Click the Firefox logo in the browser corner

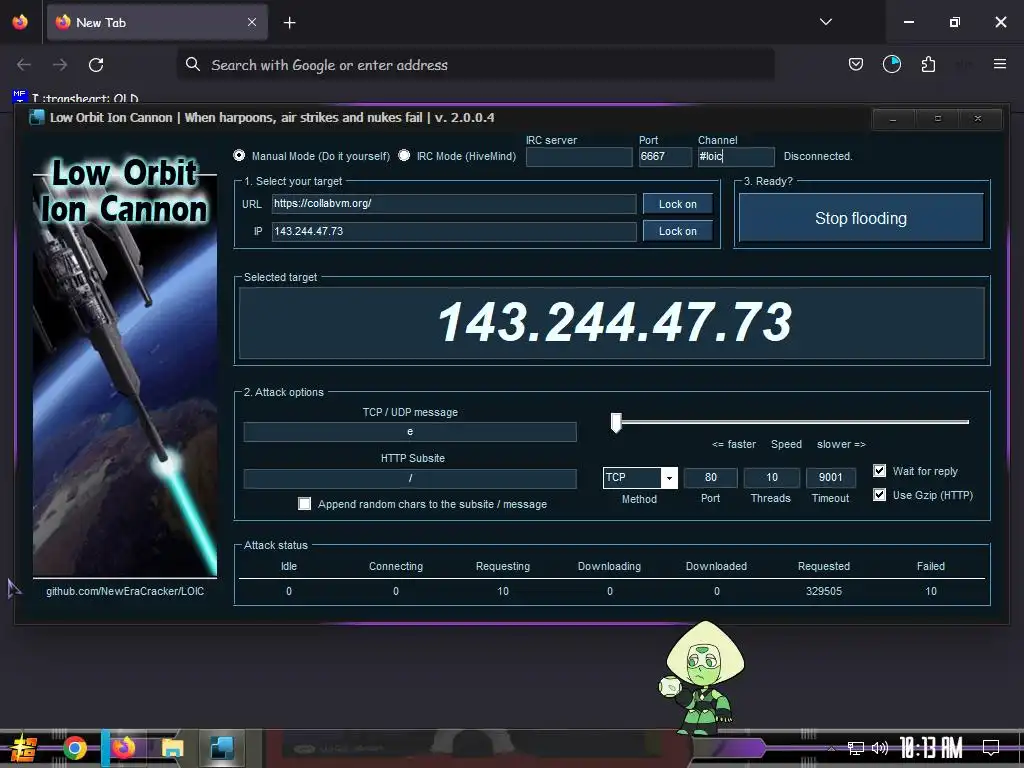pos(20,22)
